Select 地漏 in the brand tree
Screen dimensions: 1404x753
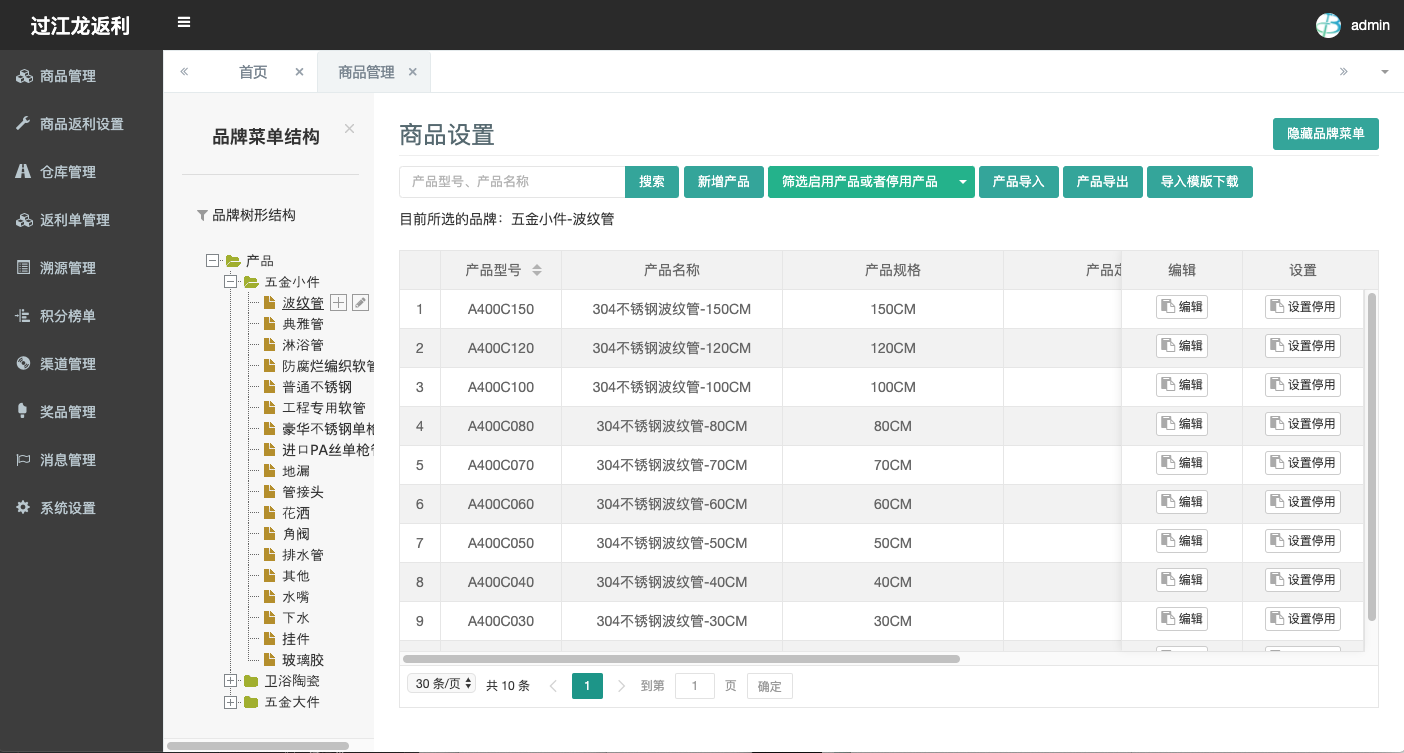click(x=296, y=471)
